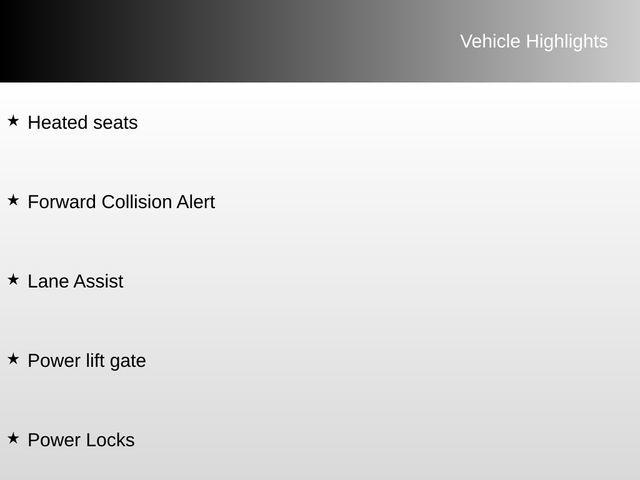
Task: Select the star icon before Forward Collision Alert
Action: 13,200
